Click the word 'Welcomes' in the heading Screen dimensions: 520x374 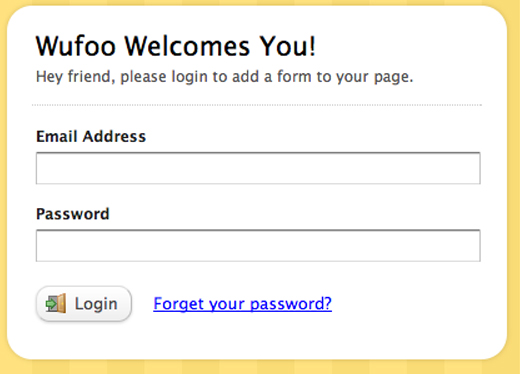click(187, 46)
